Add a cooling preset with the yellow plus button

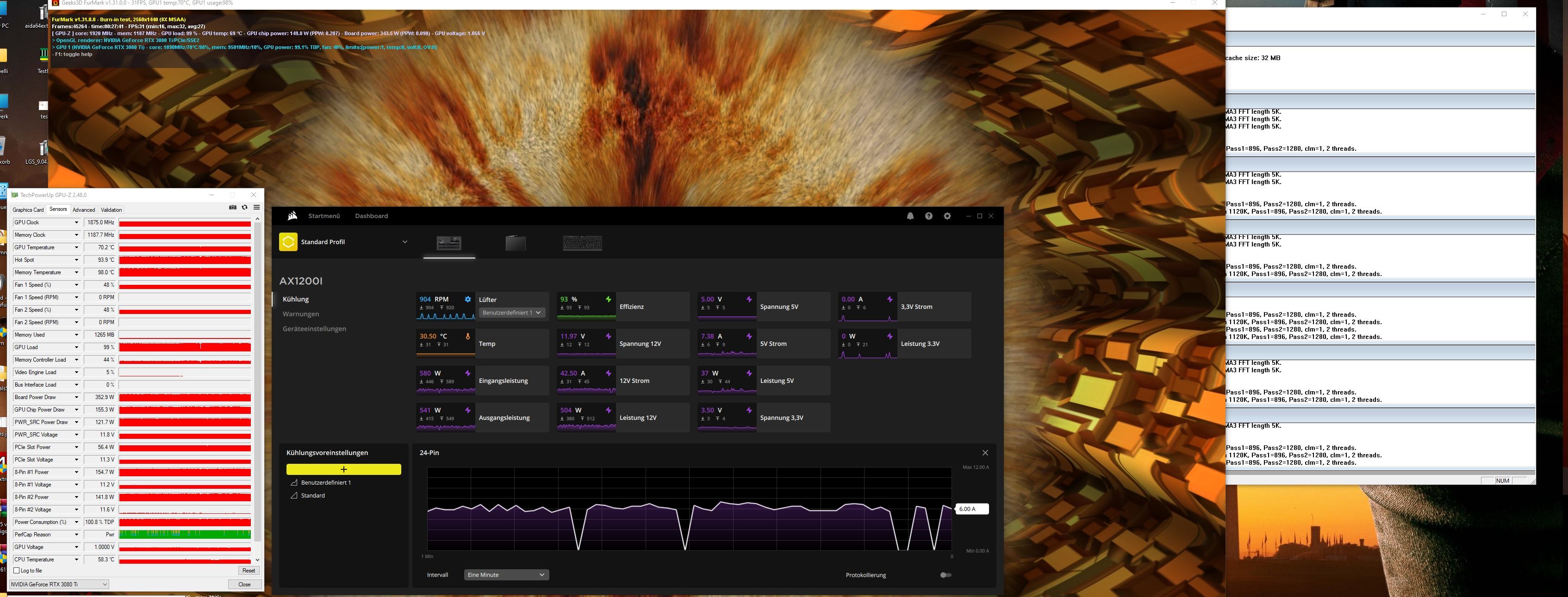tap(343, 469)
